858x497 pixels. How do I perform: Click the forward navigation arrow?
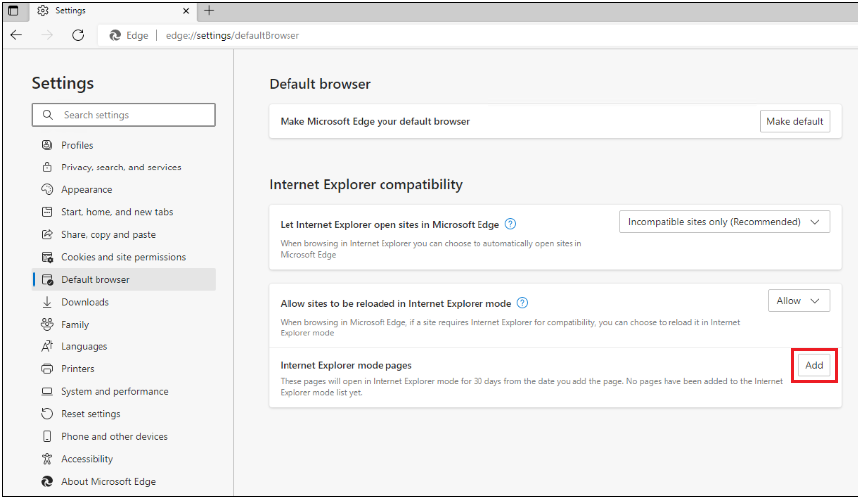tap(48, 35)
